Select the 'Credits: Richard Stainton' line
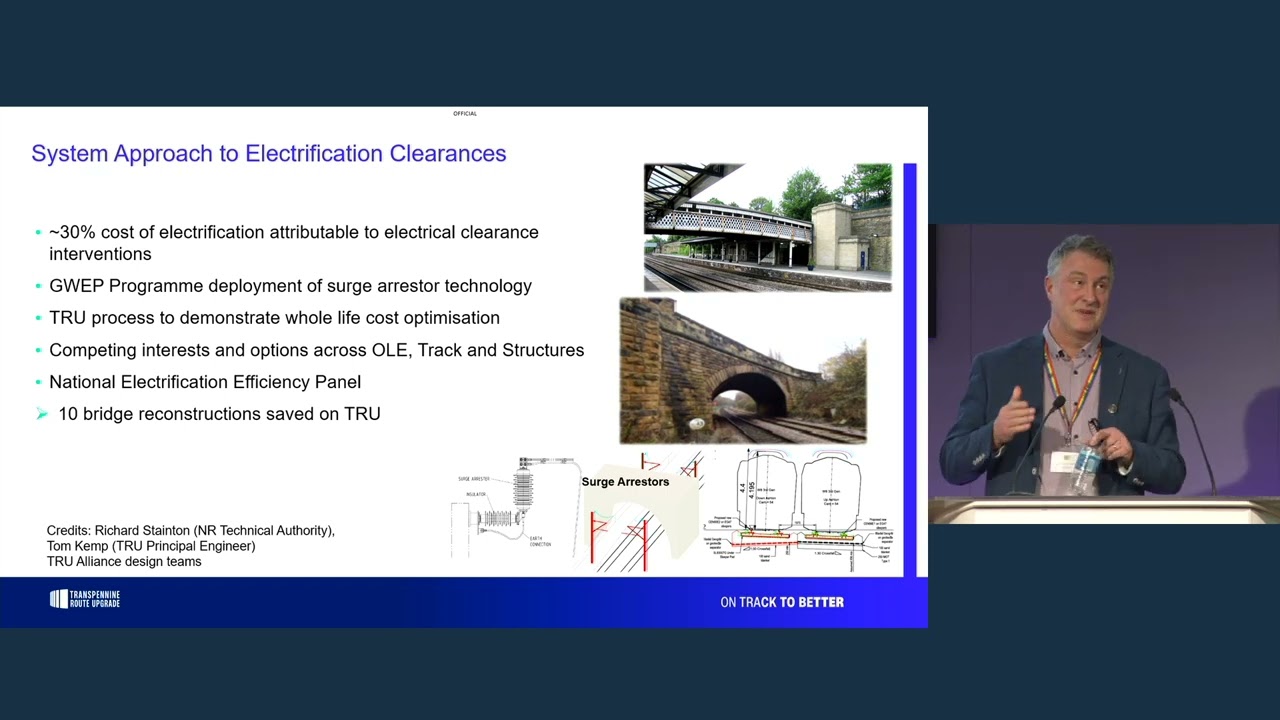 [x=190, y=530]
